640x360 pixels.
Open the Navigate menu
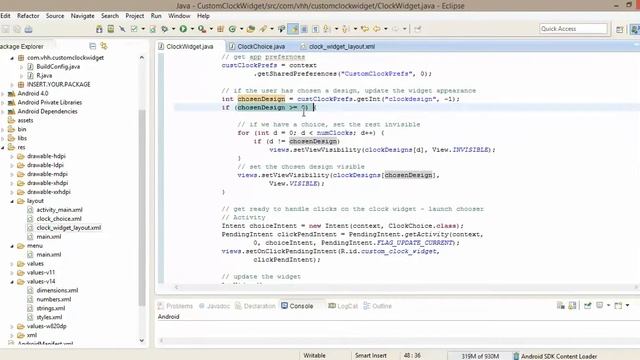82,16
